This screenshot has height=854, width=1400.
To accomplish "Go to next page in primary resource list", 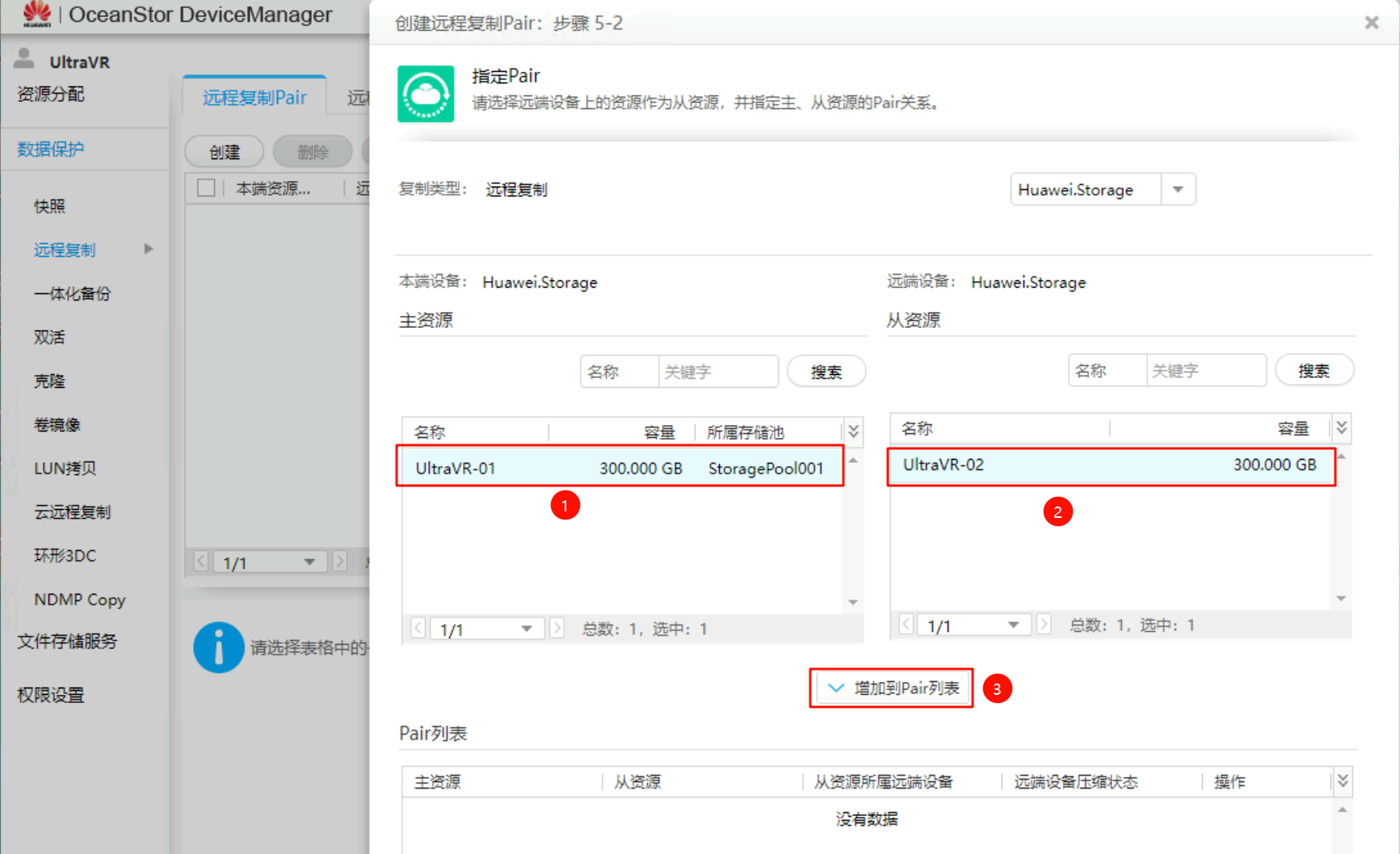I will click(x=557, y=629).
